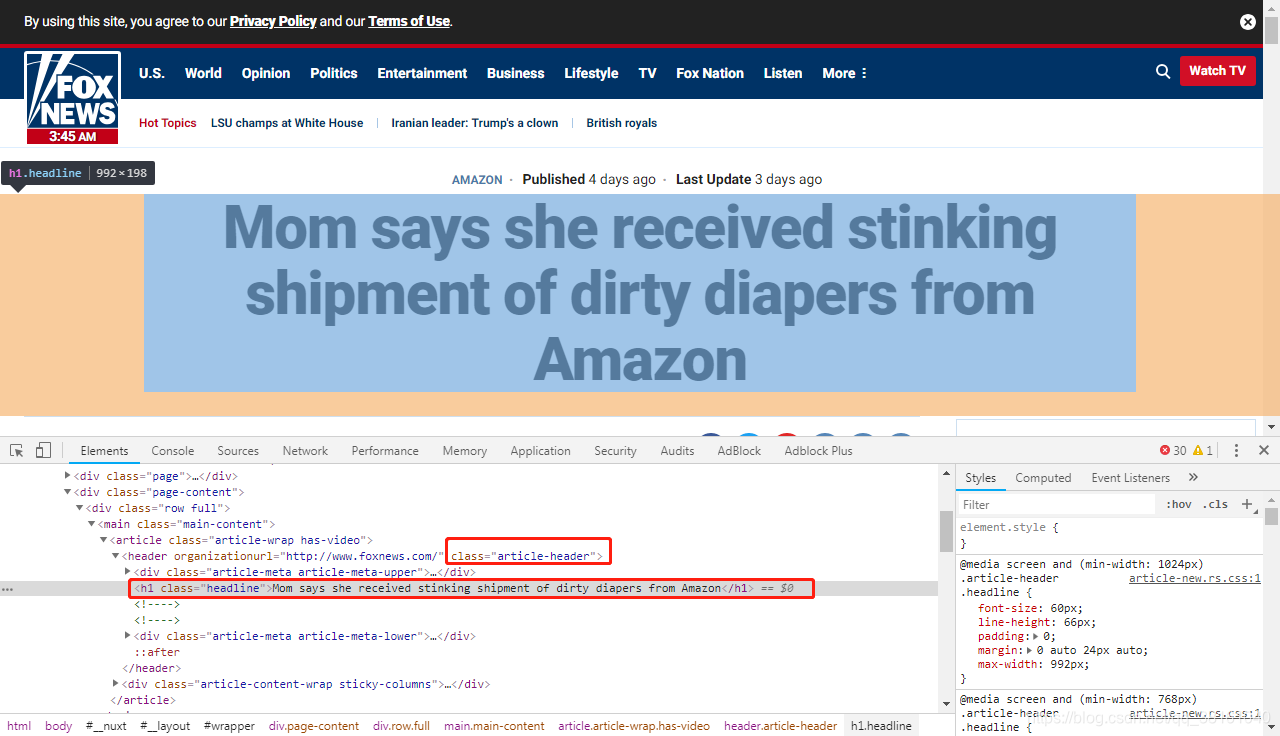Screen dimensions: 1280x736
Task: Click the Styles pane scrollbar thumb
Action: [1271, 517]
